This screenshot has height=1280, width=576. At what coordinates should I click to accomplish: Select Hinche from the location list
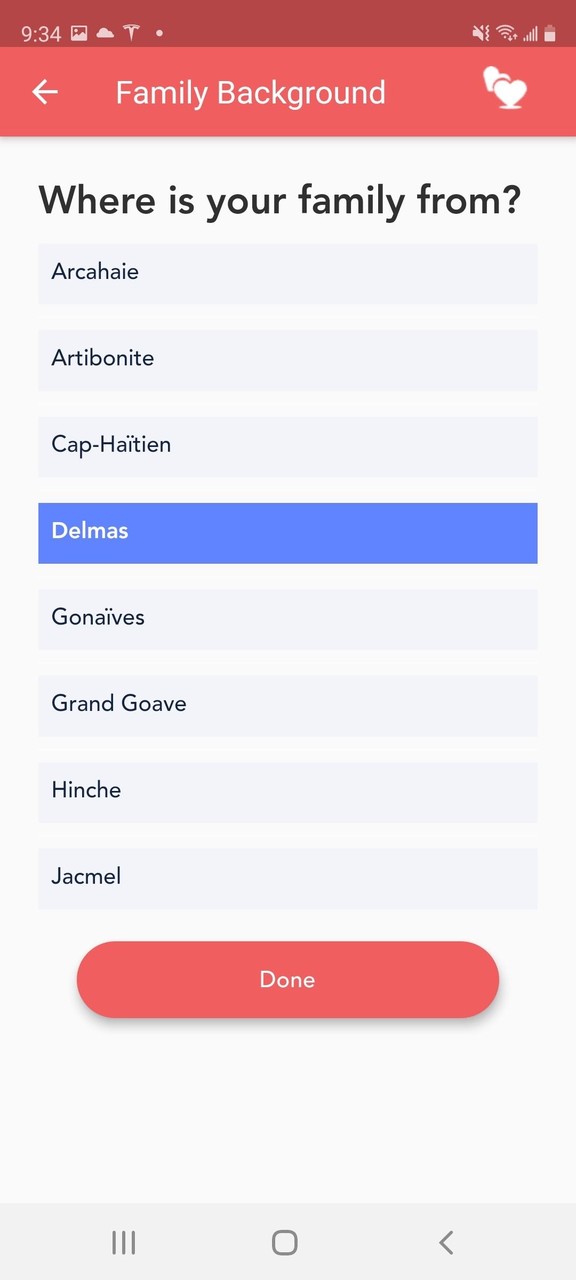288,791
